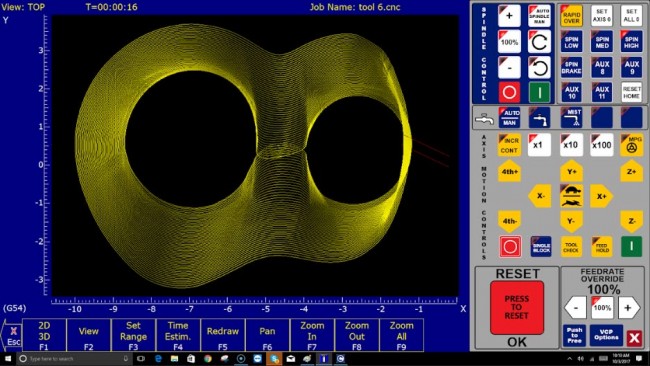Image resolution: width=650 pixels, height=366 pixels.
Task: Open the View F2 menu item
Action: (x=89, y=335)
